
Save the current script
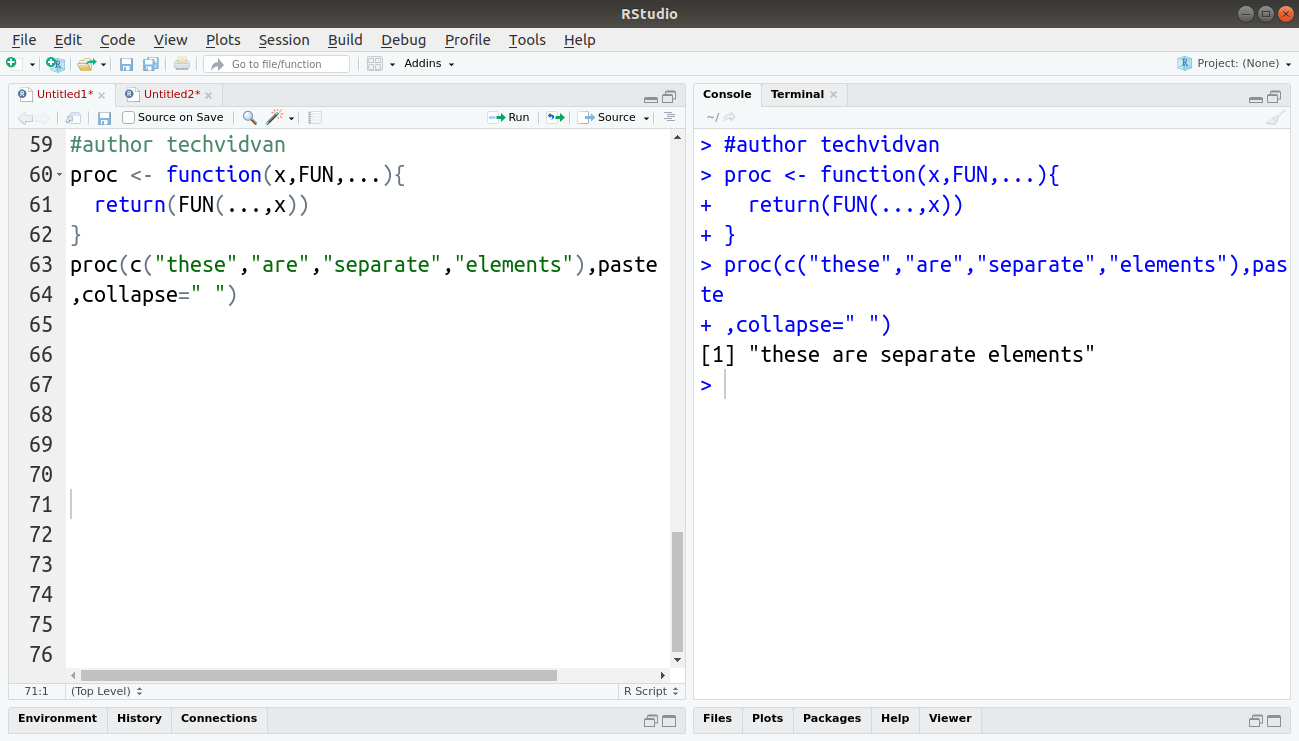coord(126,62)
